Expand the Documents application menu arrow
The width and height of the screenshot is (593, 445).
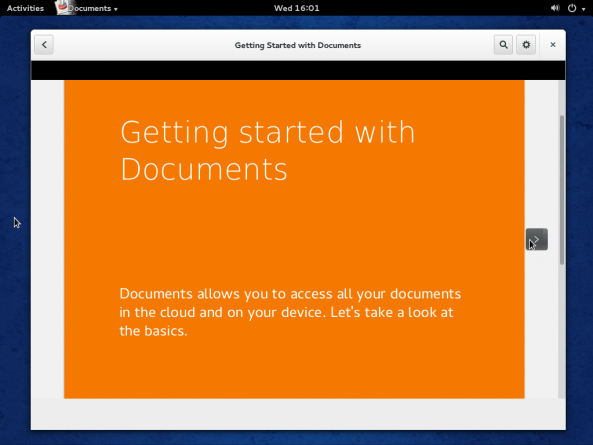point(116,9)
